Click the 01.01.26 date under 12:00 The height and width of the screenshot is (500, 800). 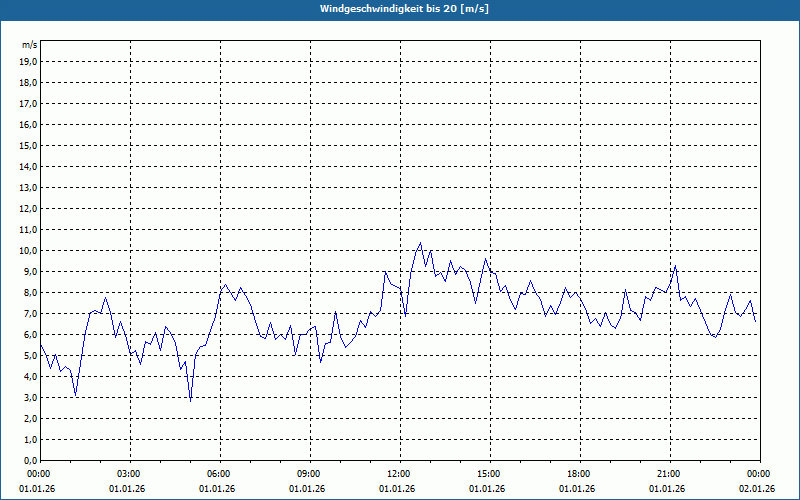pyautogui.click(x=397, y=489)
